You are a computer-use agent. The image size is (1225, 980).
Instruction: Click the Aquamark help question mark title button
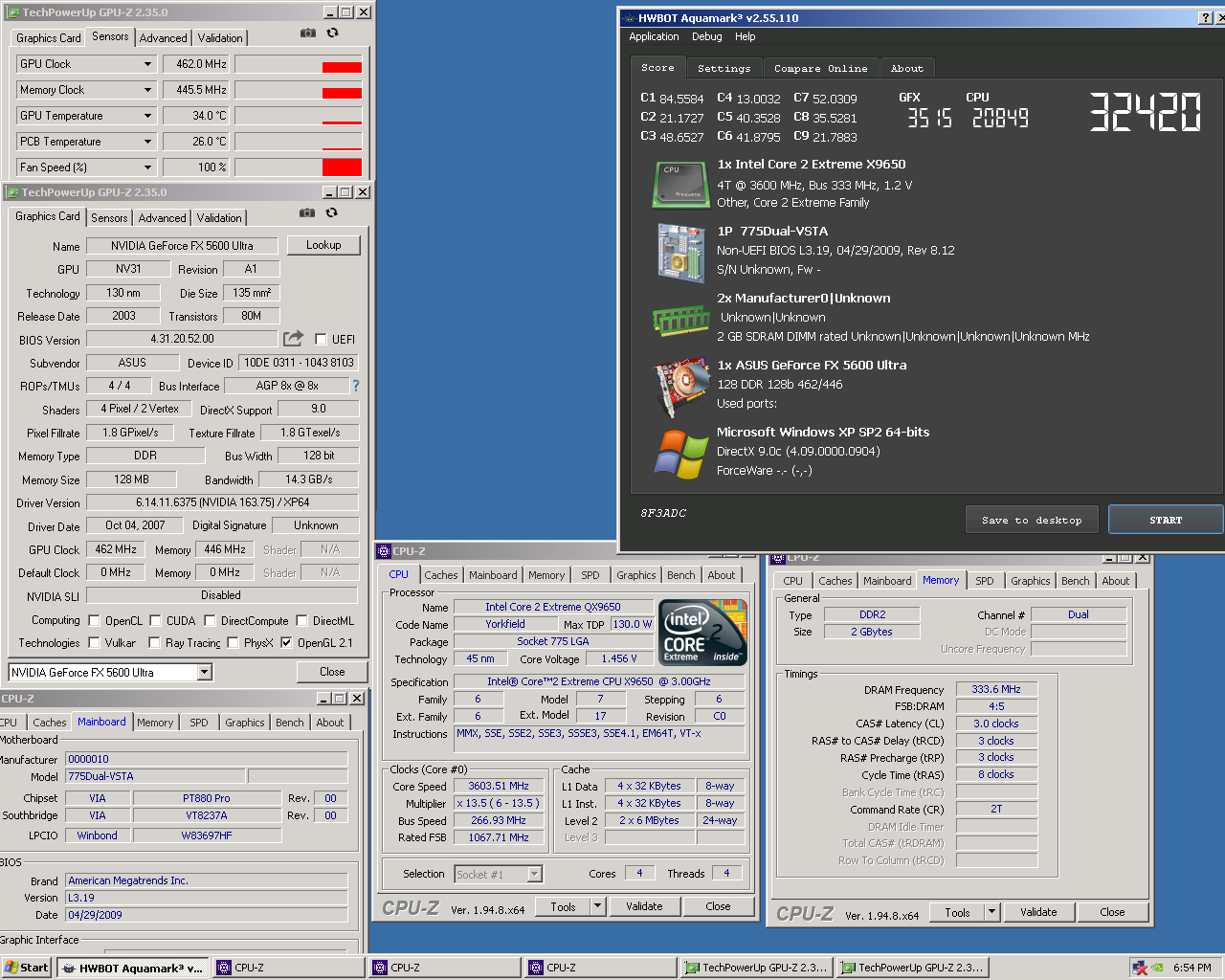(1206, 17)
